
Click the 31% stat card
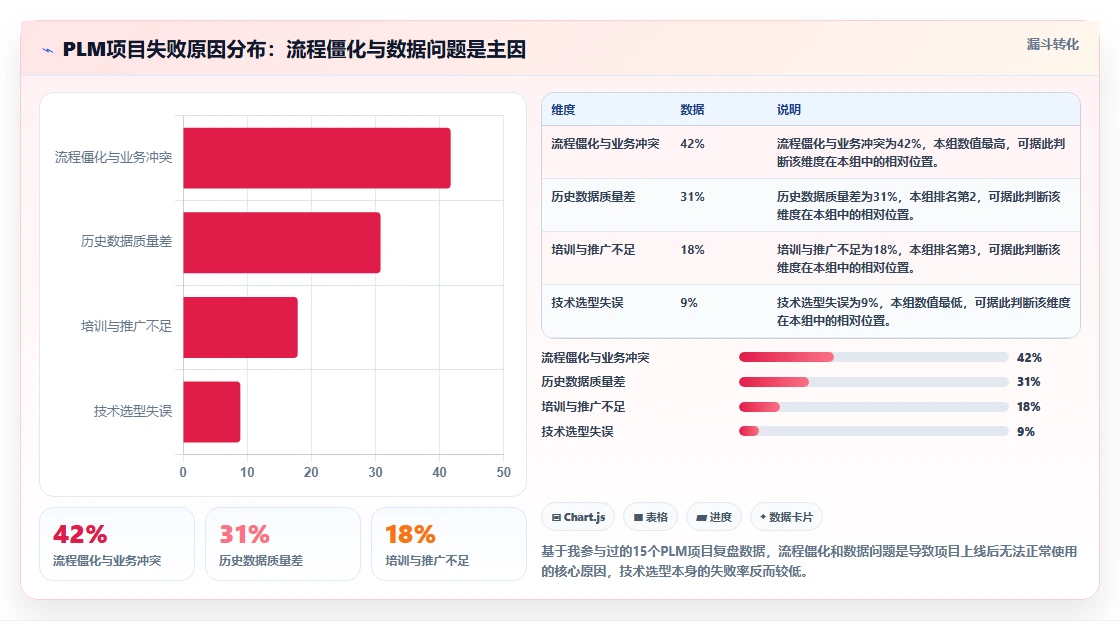[283, 544]
